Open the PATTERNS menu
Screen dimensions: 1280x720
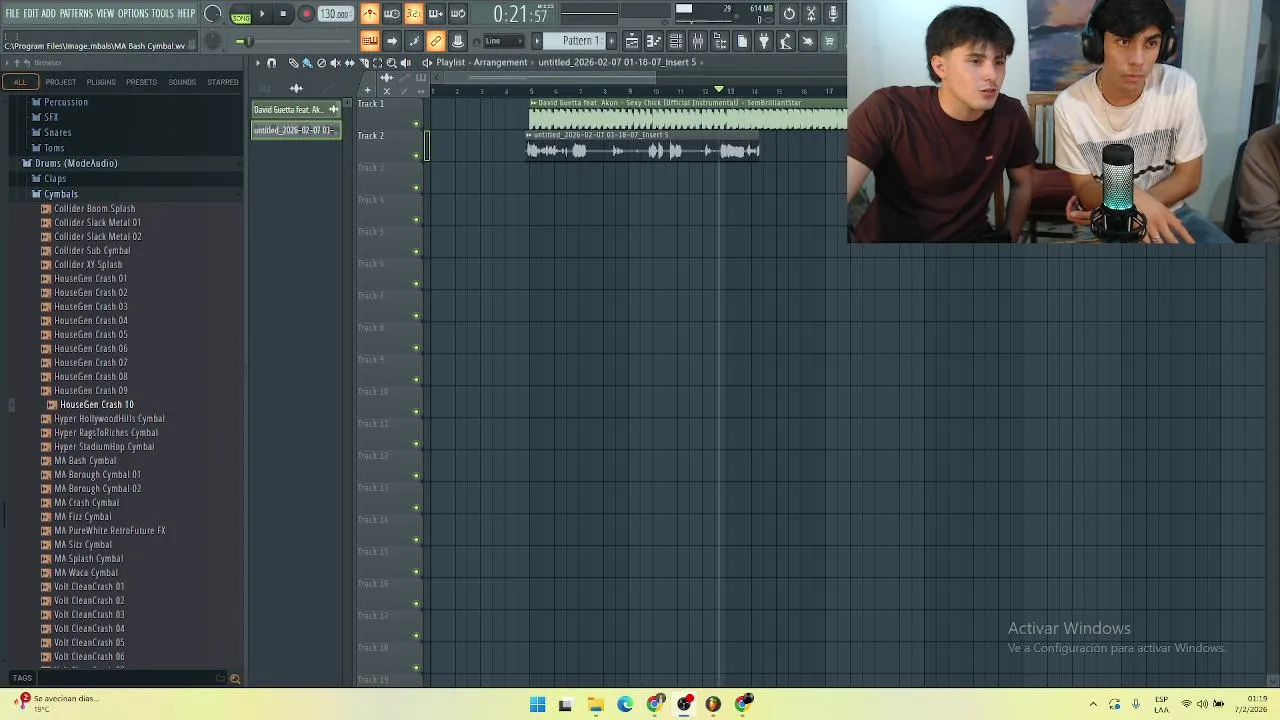tap(76, 13)
